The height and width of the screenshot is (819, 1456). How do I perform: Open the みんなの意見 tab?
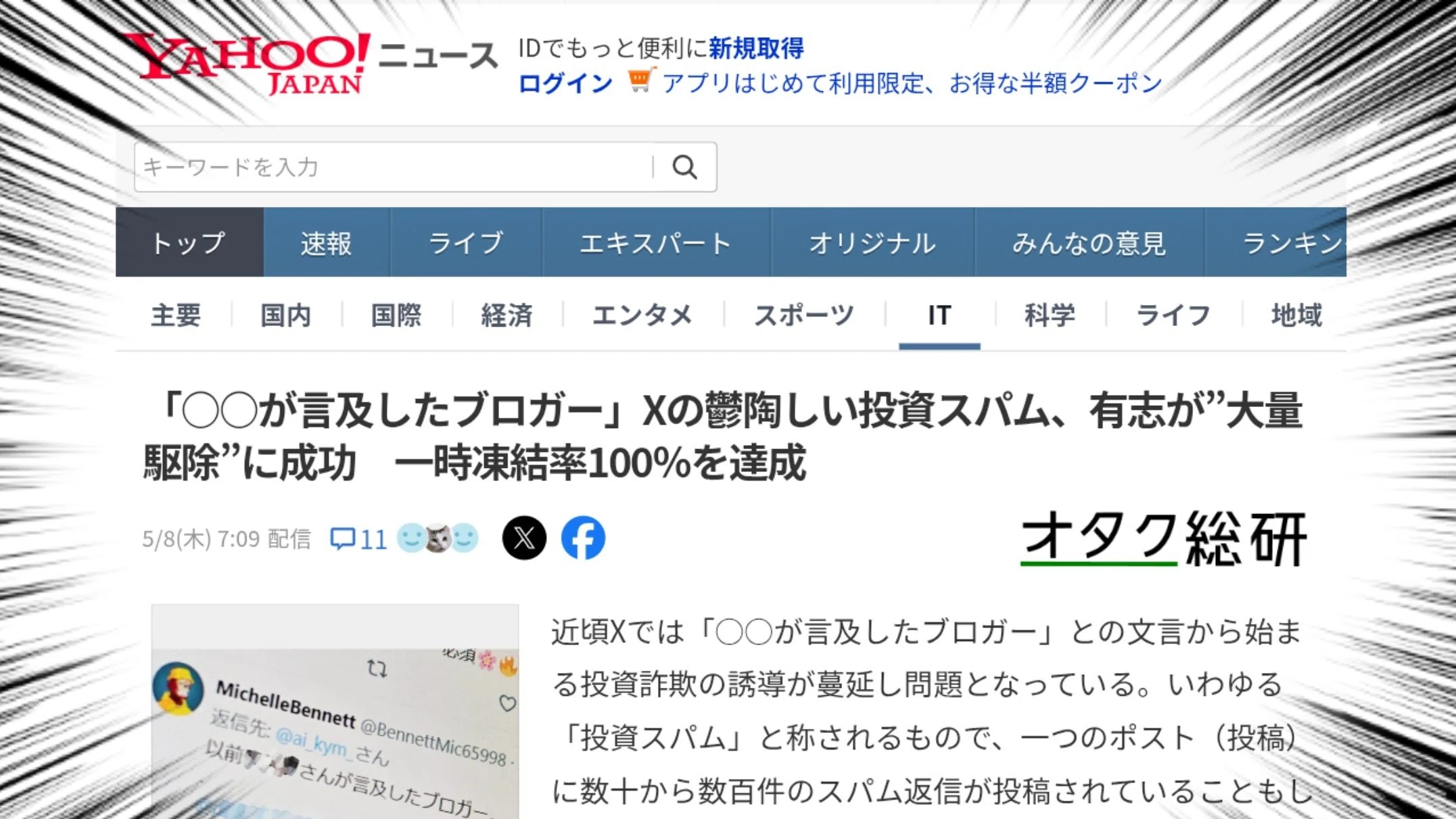pos(1089,242)
